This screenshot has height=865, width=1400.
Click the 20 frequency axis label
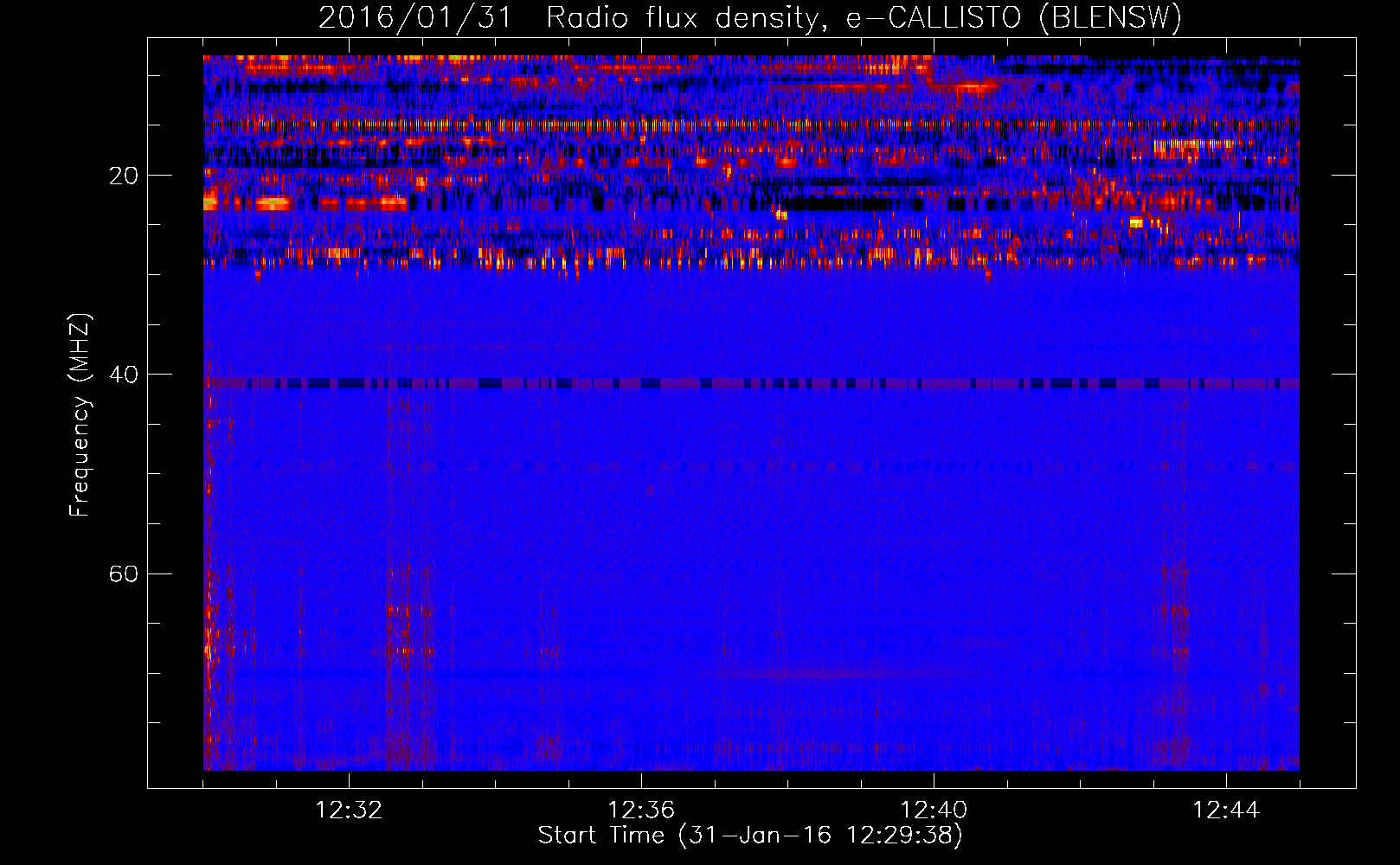123,176
